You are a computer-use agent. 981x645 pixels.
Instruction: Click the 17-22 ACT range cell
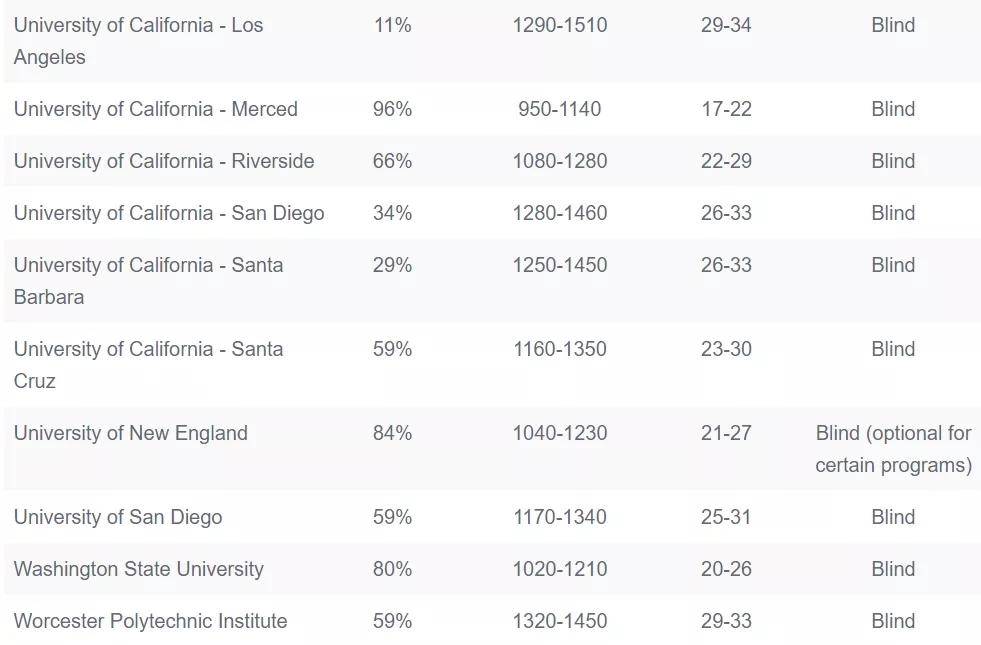[x=726, y=109]
